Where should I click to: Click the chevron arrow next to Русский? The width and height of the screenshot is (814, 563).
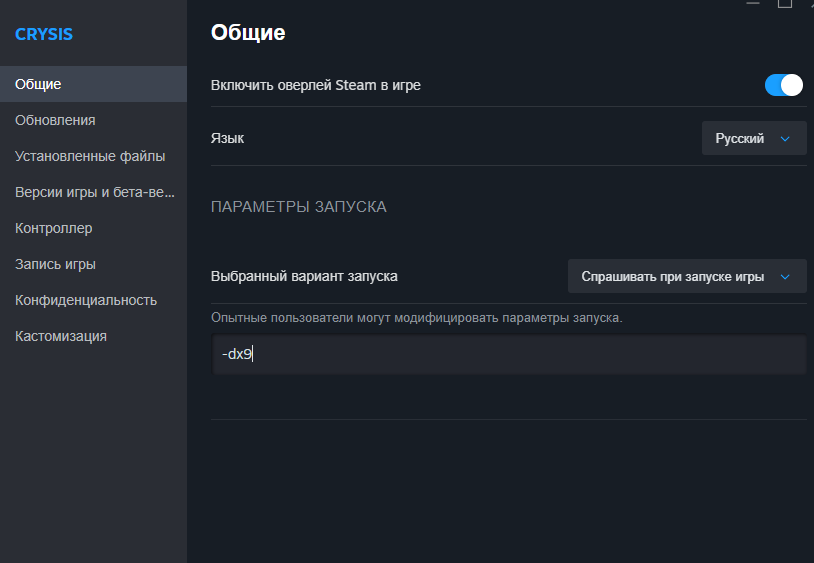[x=785, y=139]
